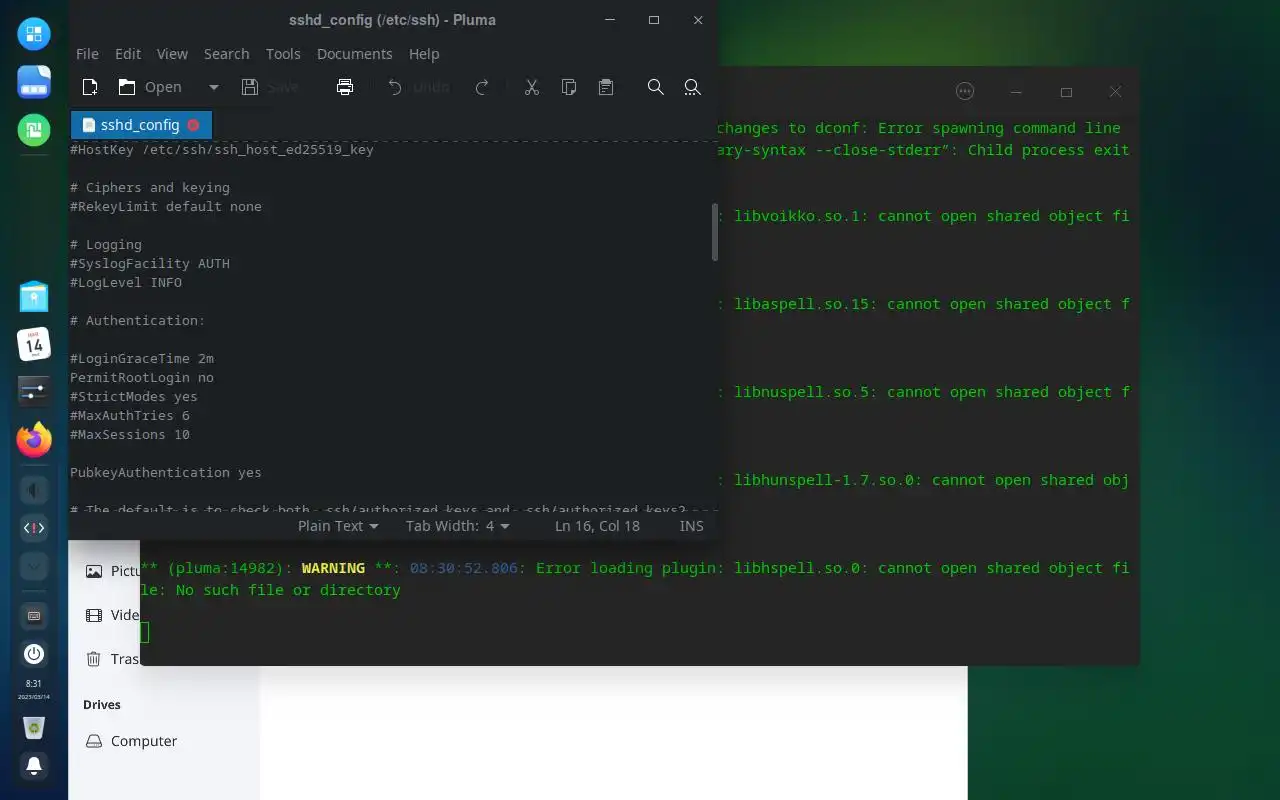The width and height of the screenshot is (1280, 800).
Task: Click the '#SyslogFacility AUTH' line
Action: (x=150, y=264)
